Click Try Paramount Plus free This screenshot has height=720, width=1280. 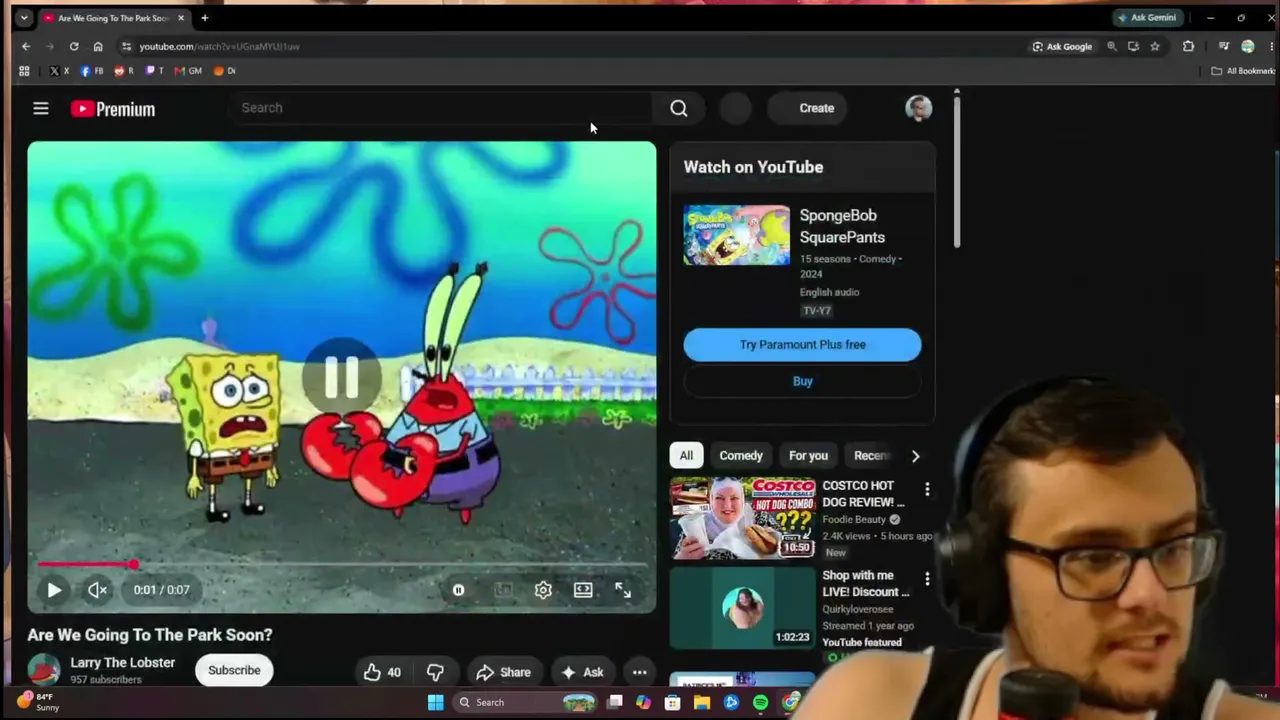pyautogui.click(x=802, y=345)
